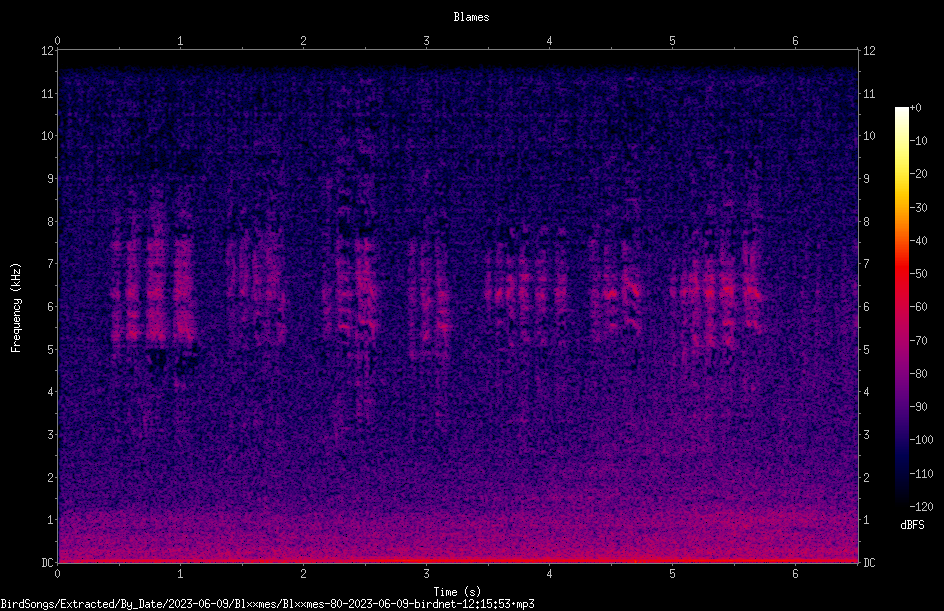This screenshot has width=944, height=611.
Task: Click the "DC" label on the left frequency axis
Action: (x=47, y=563)
